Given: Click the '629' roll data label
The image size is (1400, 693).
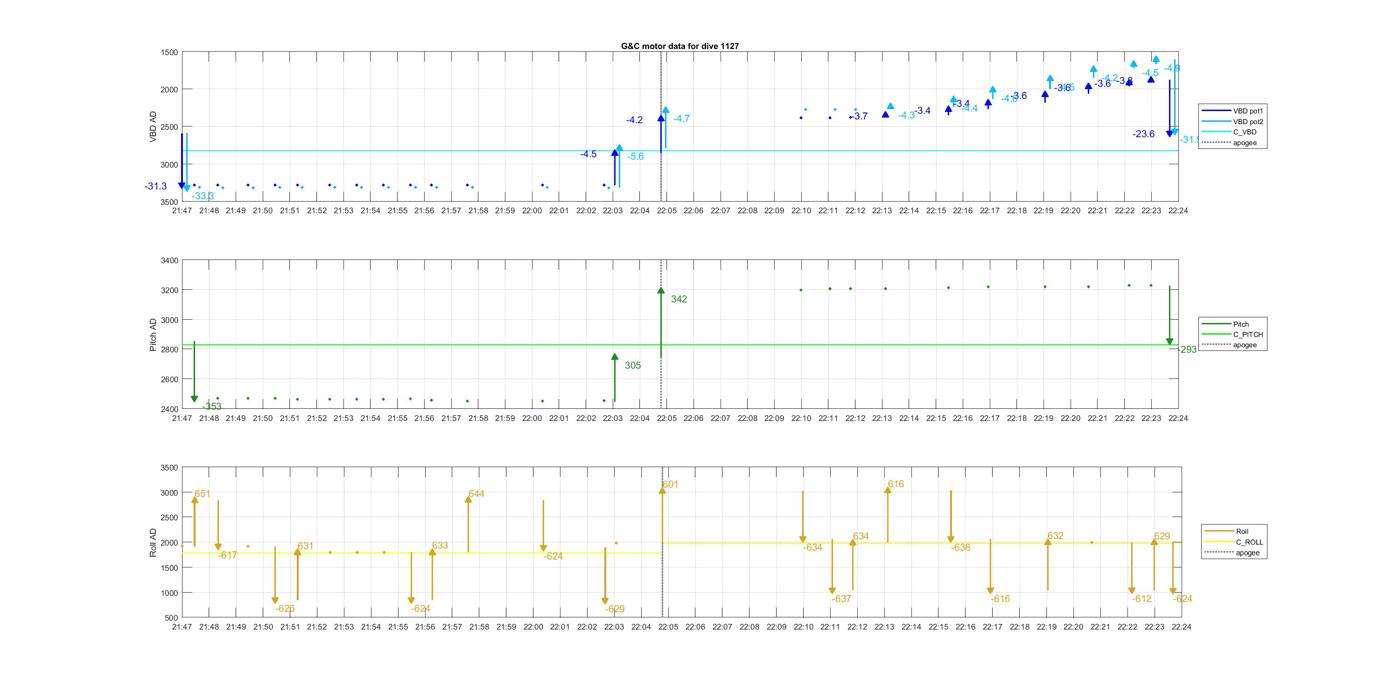Looking at the screenshot, I should [x=1162, y=537].
